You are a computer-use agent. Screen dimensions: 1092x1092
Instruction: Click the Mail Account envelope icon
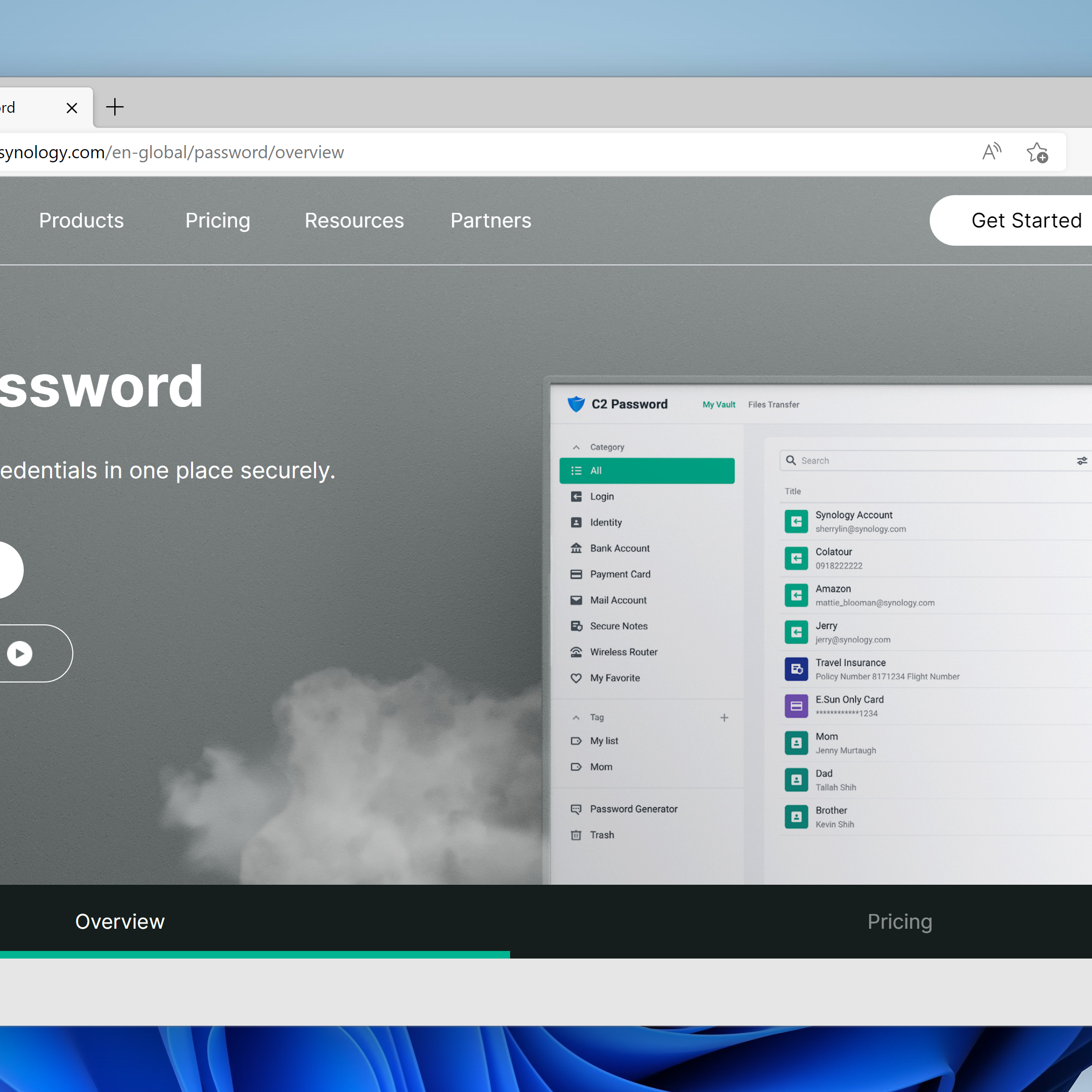pos(576,600)
